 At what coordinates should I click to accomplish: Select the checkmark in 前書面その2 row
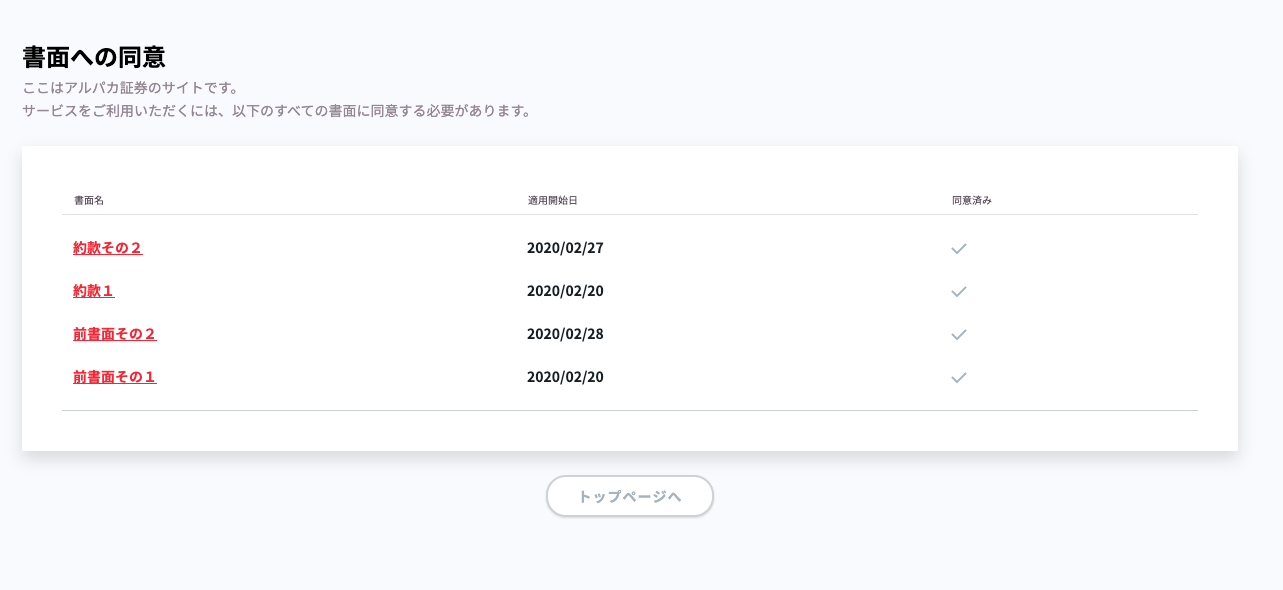coord(958,334)
